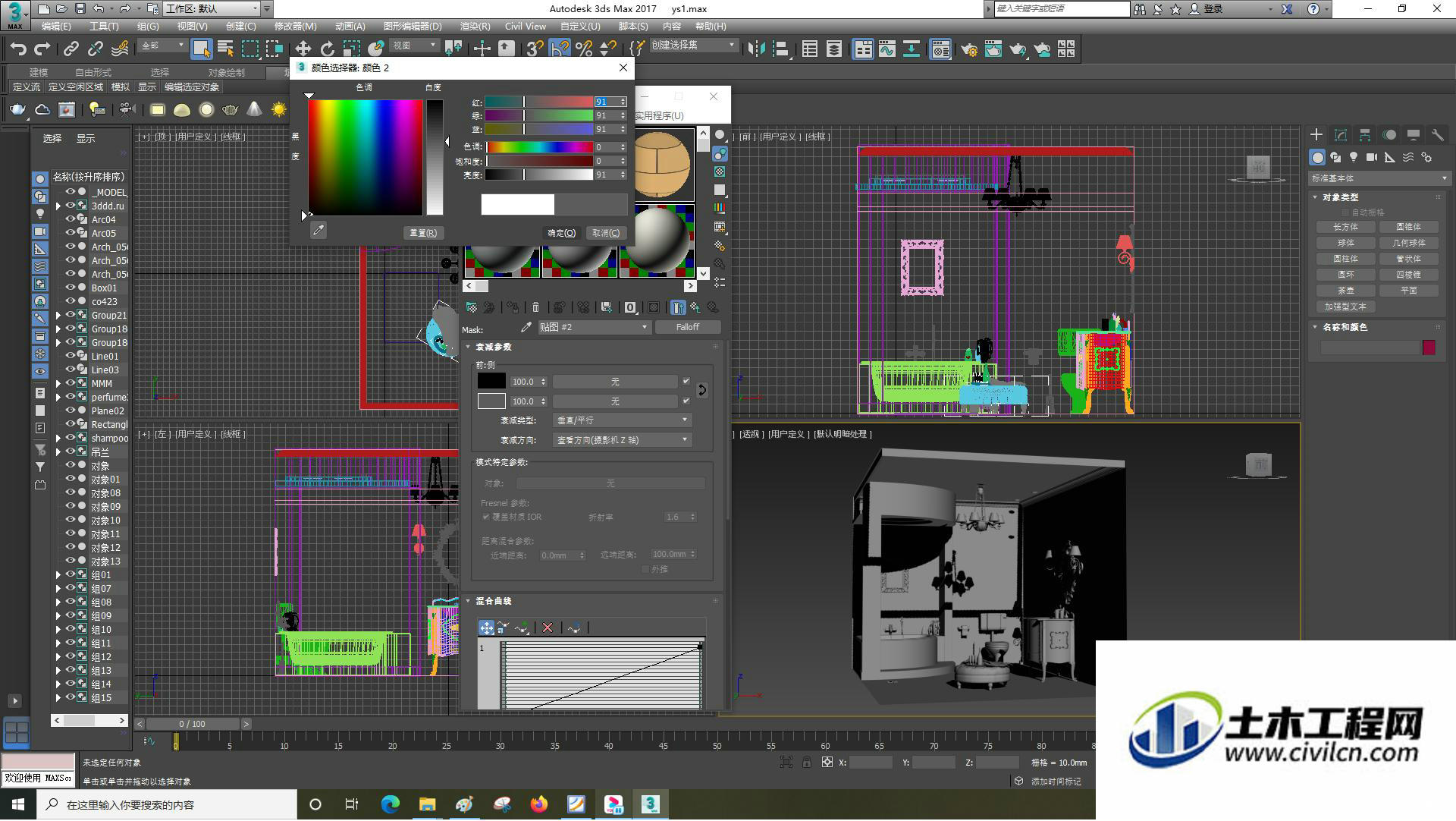Select the Cameras category icon

coord(1372,157)
